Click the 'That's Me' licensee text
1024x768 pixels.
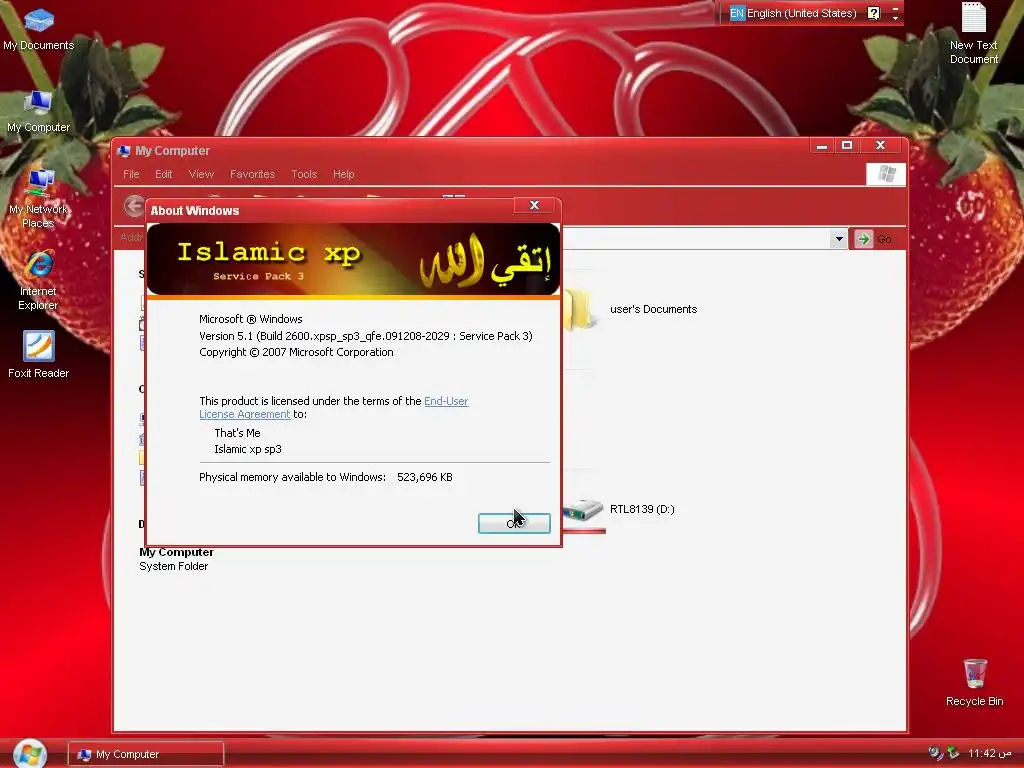pos(237,433)
